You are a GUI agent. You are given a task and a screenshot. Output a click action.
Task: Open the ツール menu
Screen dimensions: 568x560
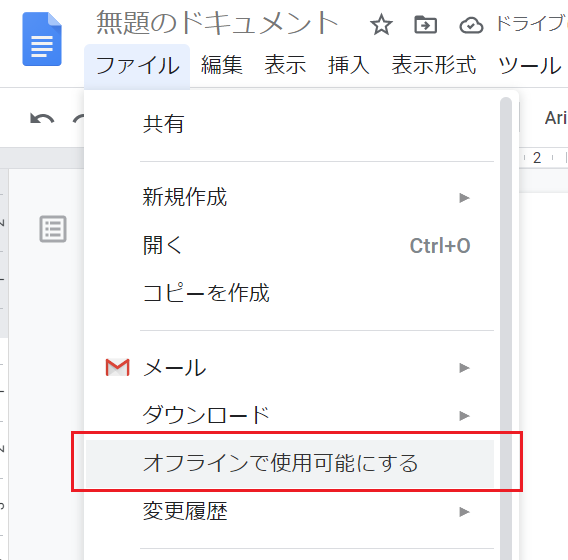point(530,66)
